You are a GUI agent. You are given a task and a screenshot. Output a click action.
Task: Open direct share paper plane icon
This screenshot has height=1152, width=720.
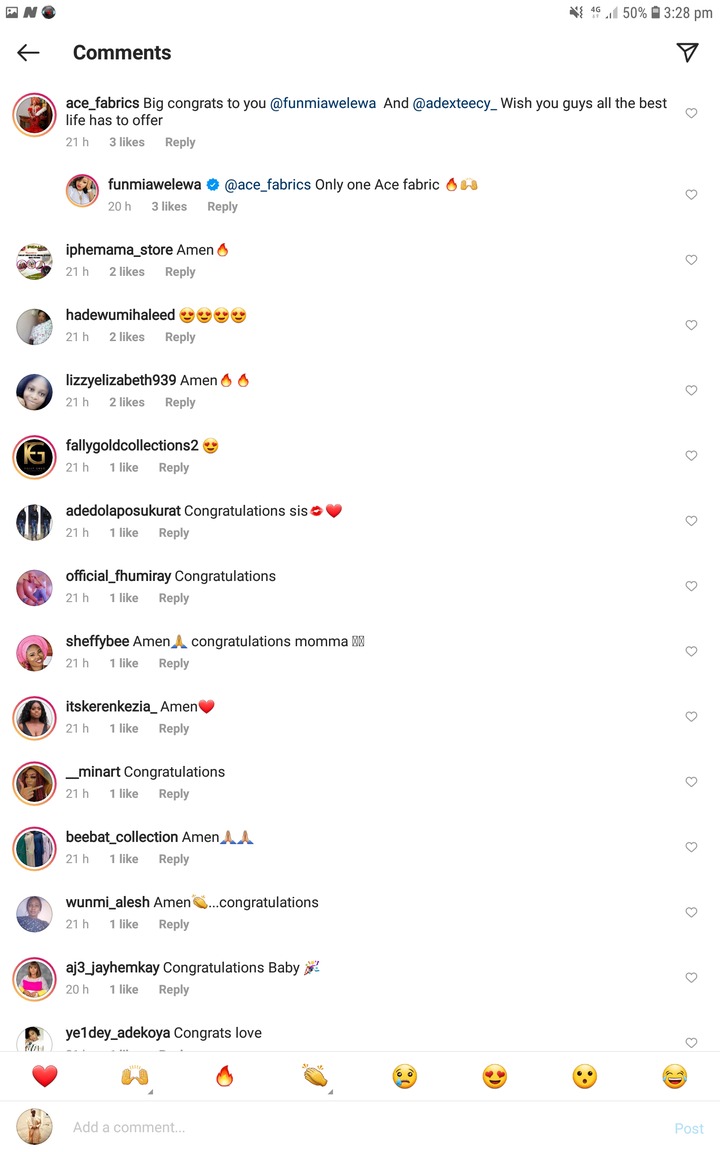coord(687,52)
